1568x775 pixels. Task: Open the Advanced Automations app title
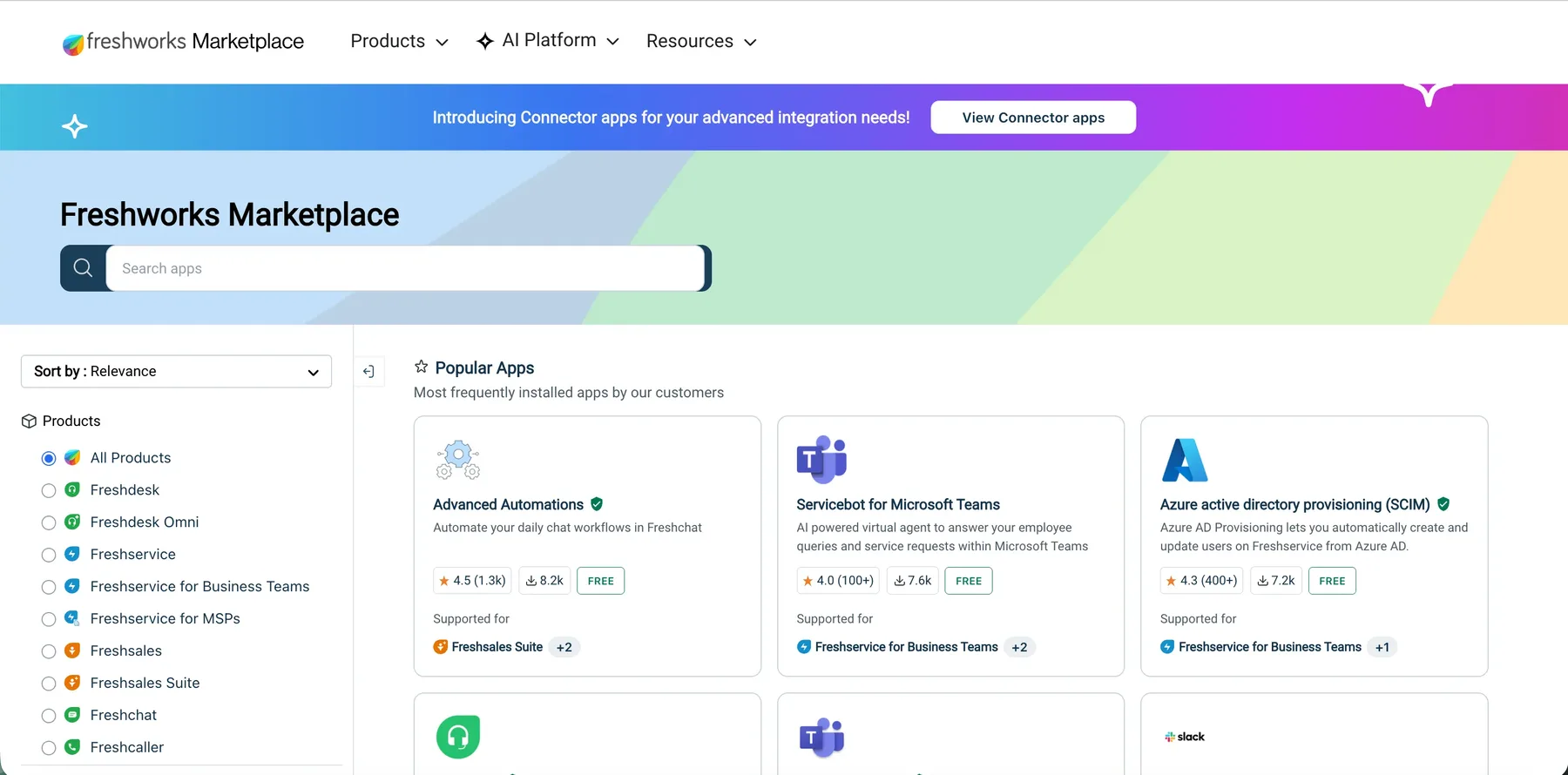click(x=508, y=504)
